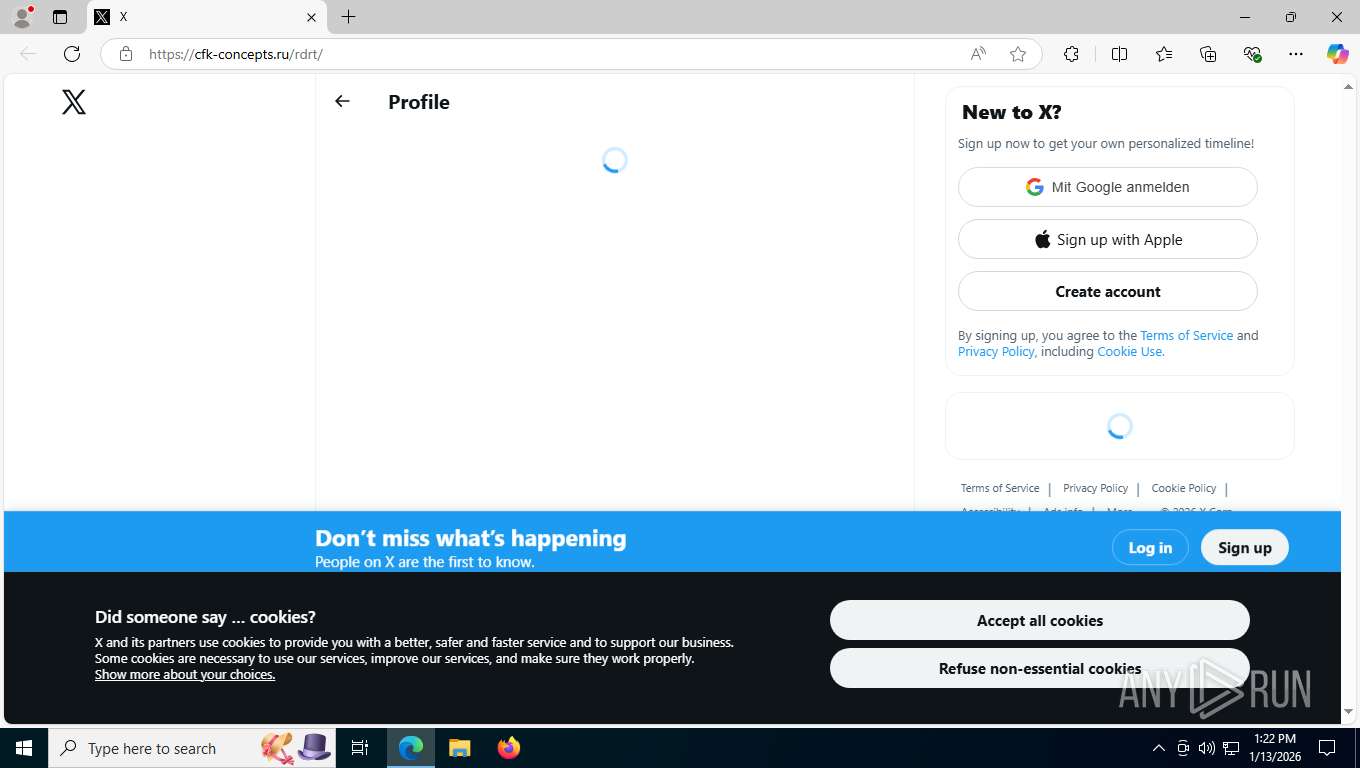This screenshot has width=1360, height=768.
Task: Open a new tab
Action: 348,17
